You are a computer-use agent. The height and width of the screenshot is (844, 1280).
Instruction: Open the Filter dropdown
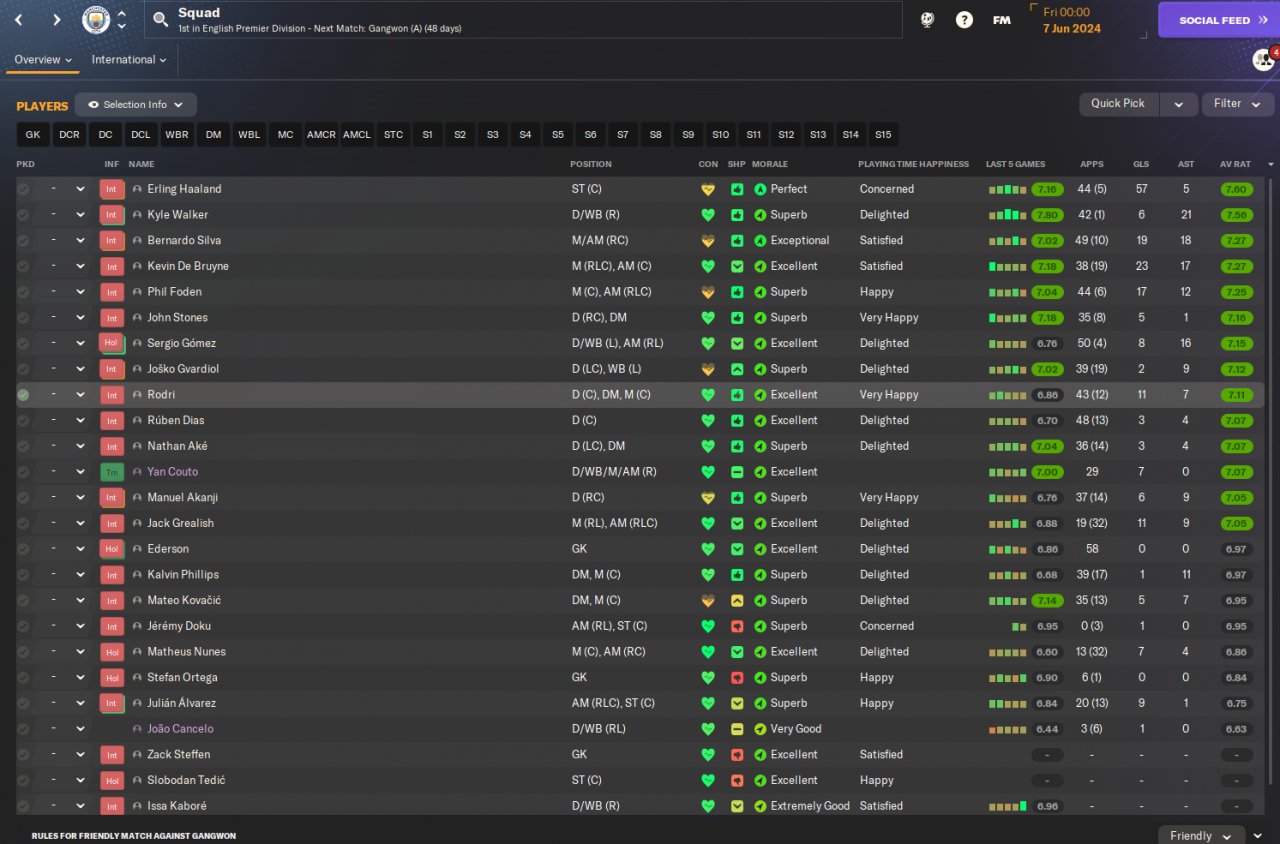click(1238, 104)
